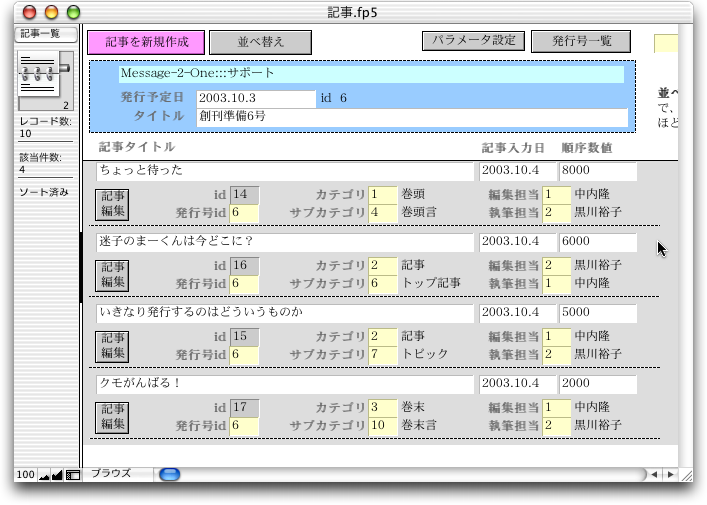The height and width of the screenshot is (505, 707).
Task: Click the 発行予定日 date field
Action: tap(255, 98)
